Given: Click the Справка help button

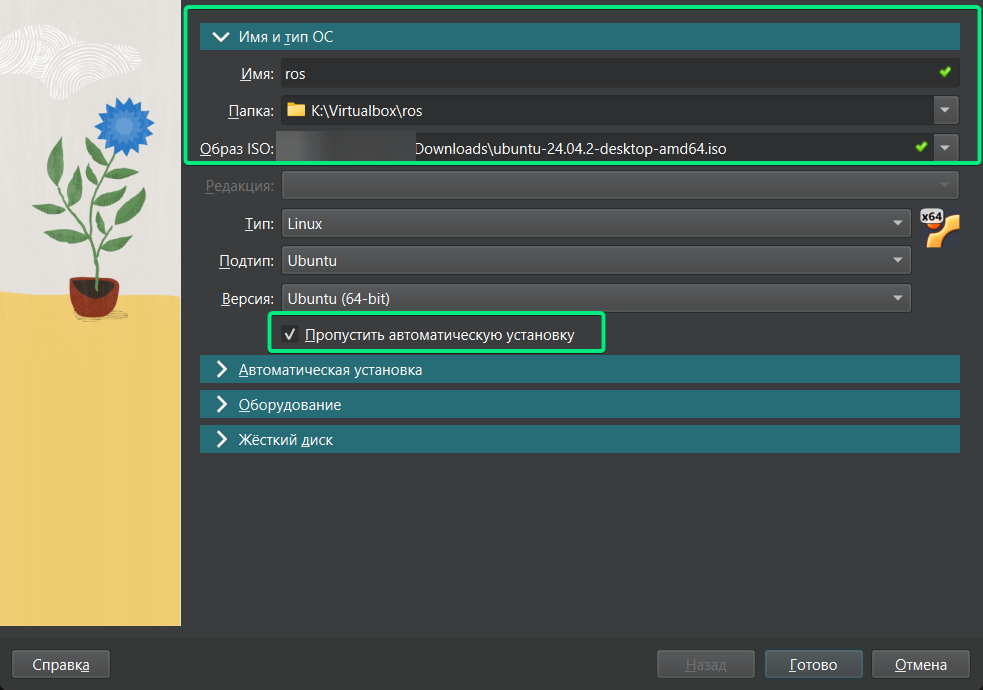Looking at the screenshot, I should (x=61, y=664).
